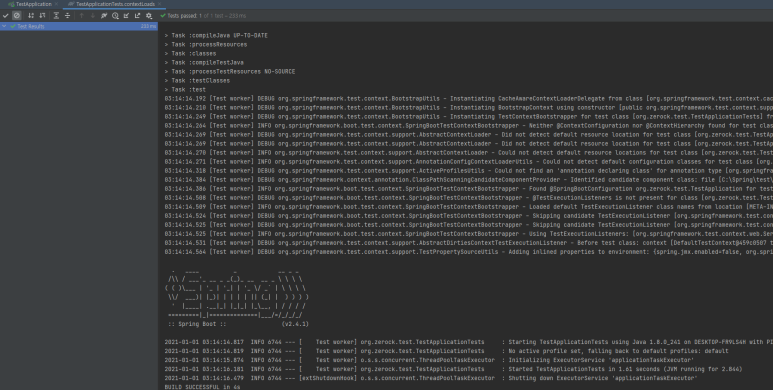Click the Tests passed status text
Screen dimensions: 773x390
(x=207, y=16)
